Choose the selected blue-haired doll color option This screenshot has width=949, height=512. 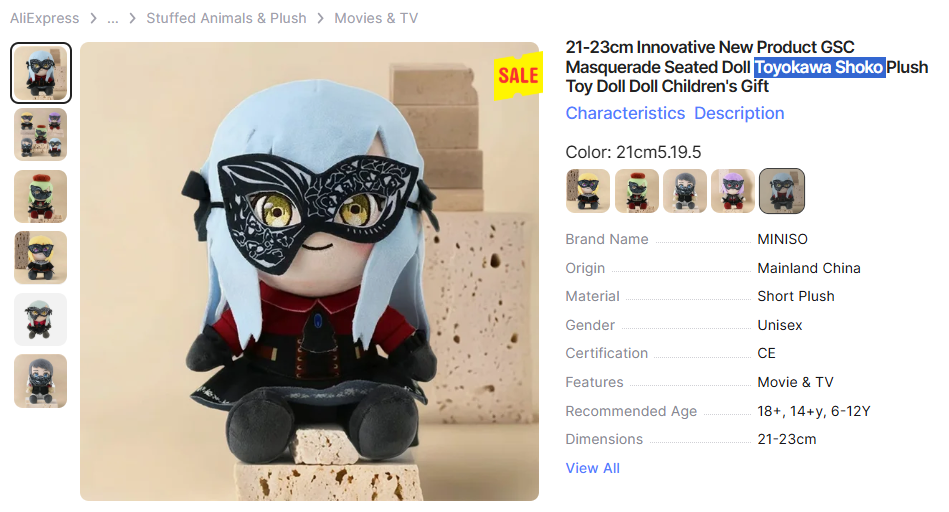(782, 191)
